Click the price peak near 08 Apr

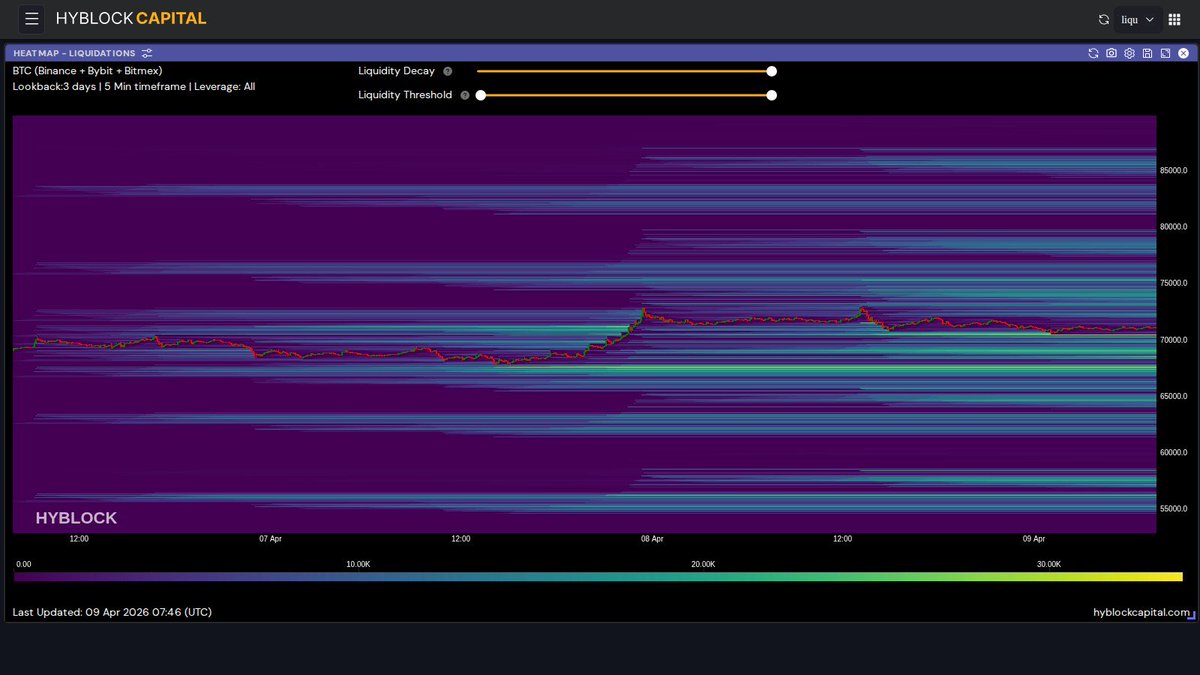pyautogui.click(x=645, y=311)
